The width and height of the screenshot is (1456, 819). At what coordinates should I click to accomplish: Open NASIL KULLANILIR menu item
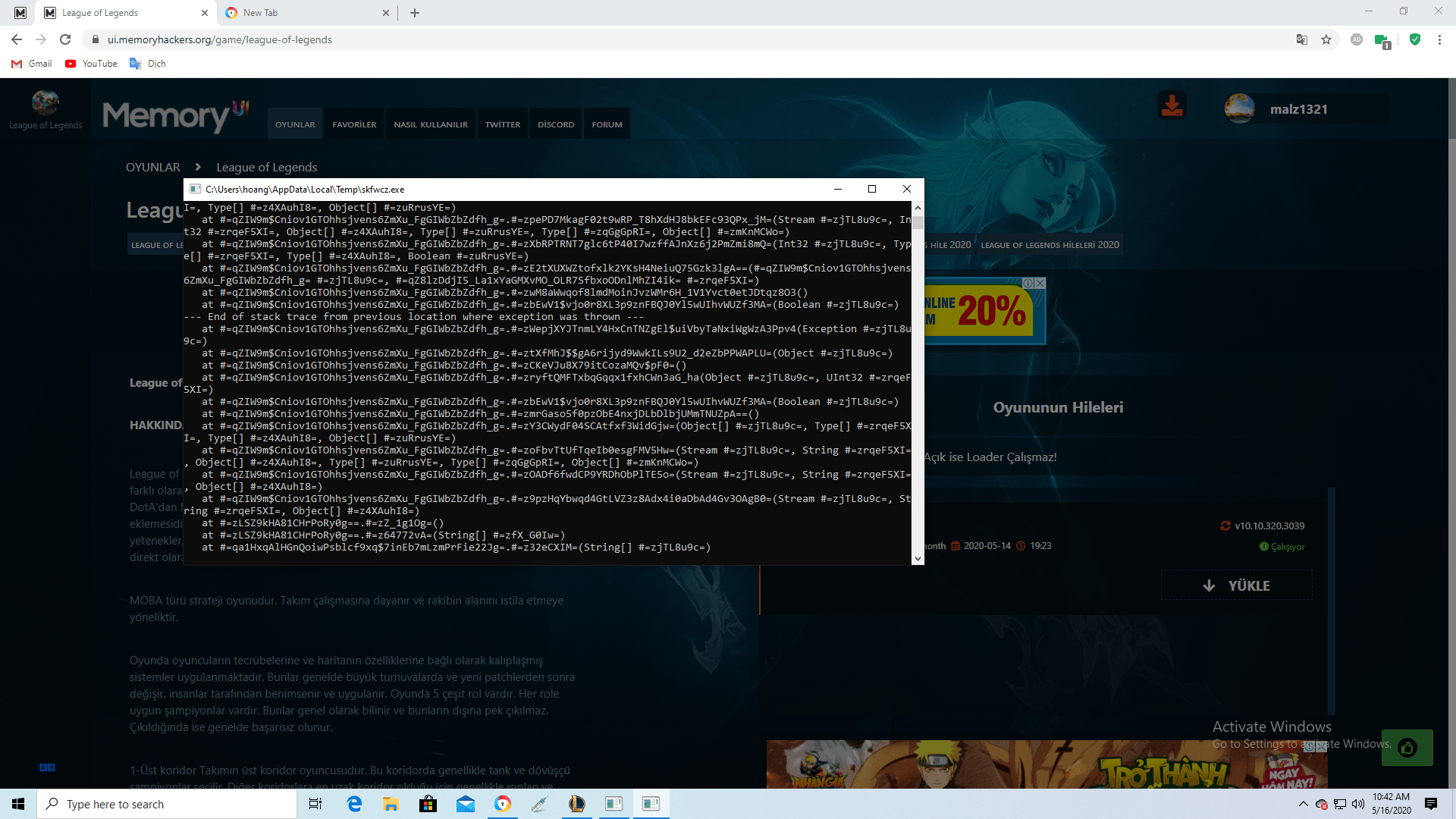pyautogui.click(x=431, y=124)
